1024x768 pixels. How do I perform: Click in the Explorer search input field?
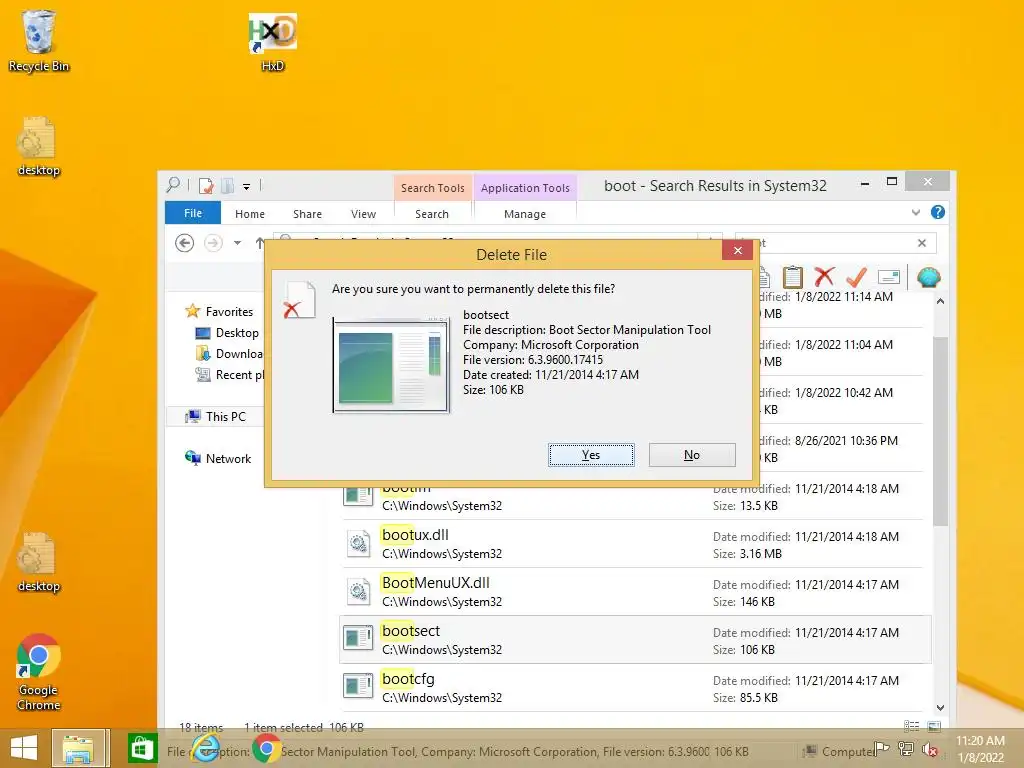tap(836, 243)
